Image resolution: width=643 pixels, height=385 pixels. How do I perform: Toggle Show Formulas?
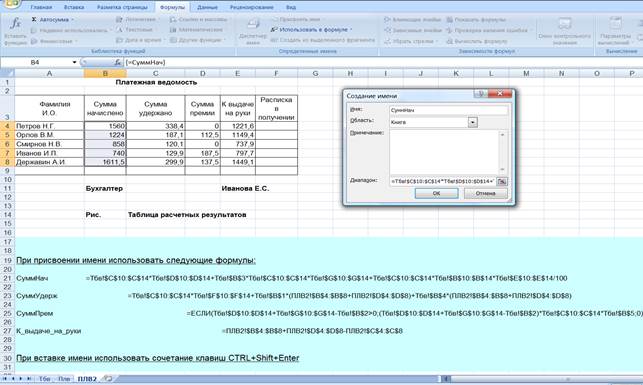(476, 20)
